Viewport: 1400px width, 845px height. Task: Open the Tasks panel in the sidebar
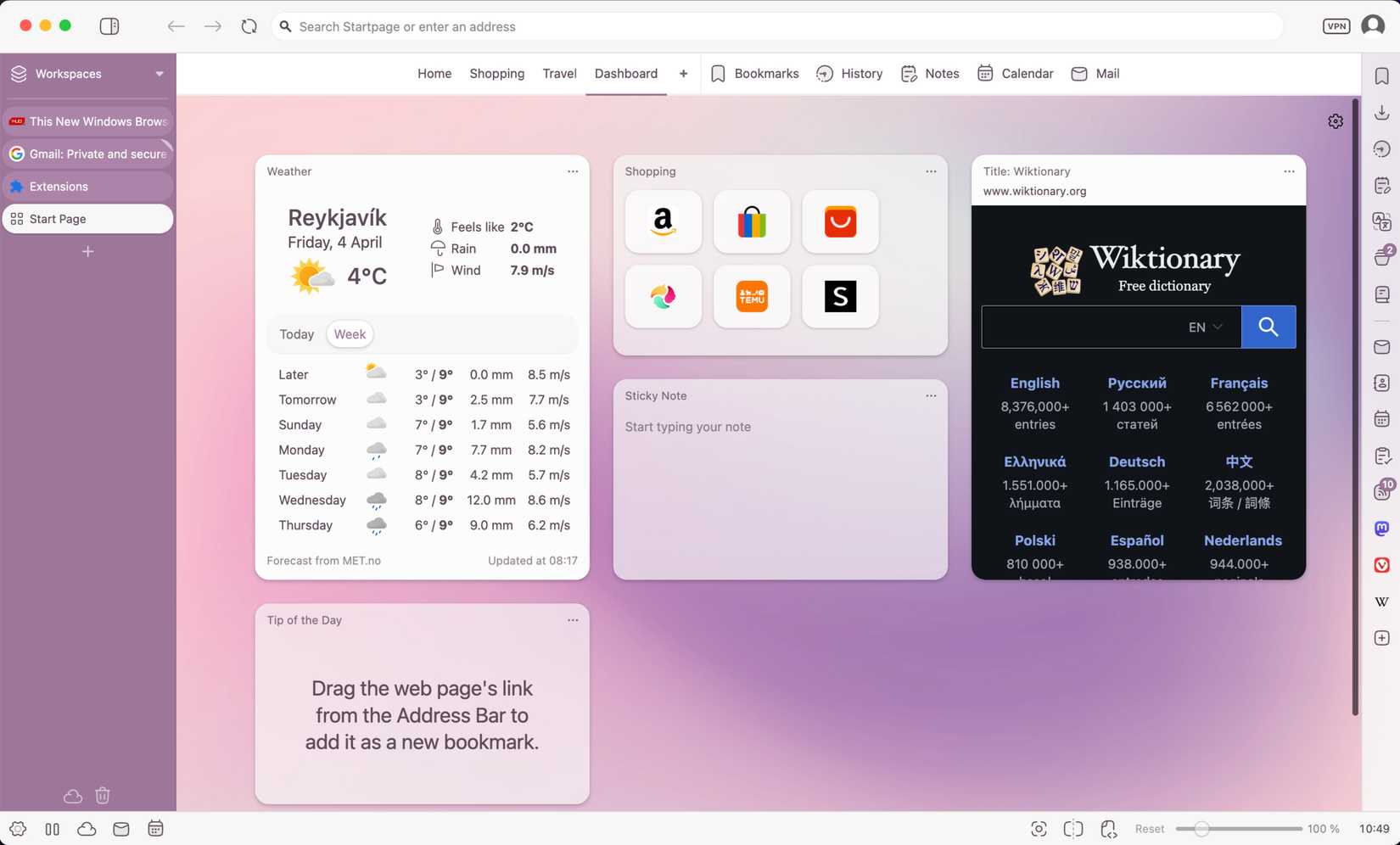pyautogui.click(x=1381, y=456)
